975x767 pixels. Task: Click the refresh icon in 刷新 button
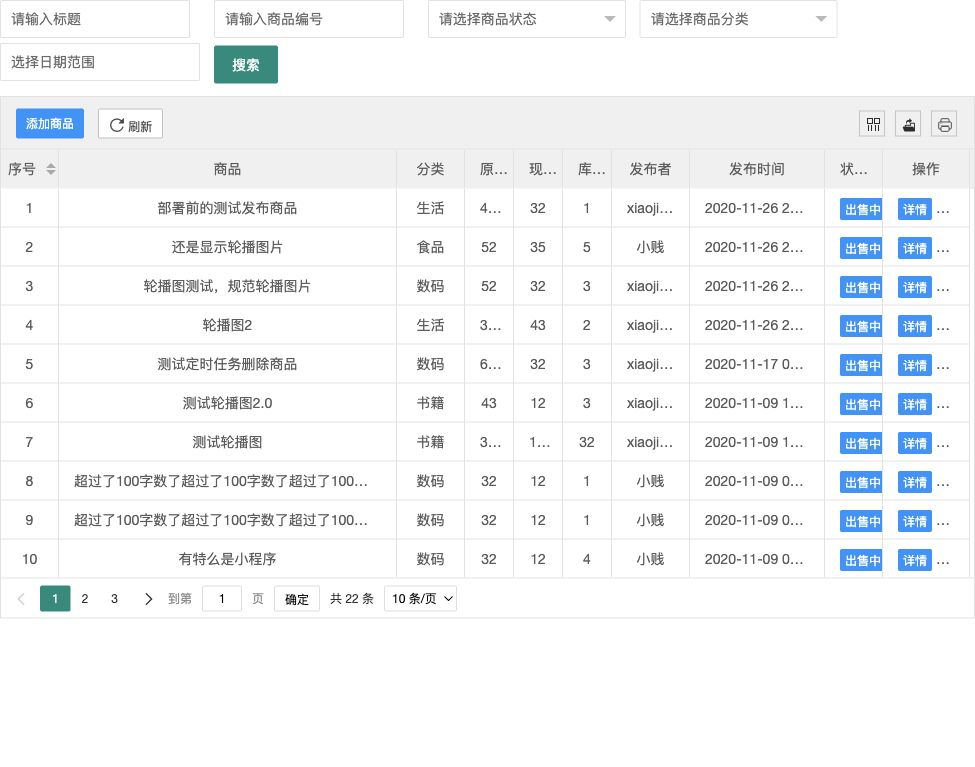click(x=116, y=125)
